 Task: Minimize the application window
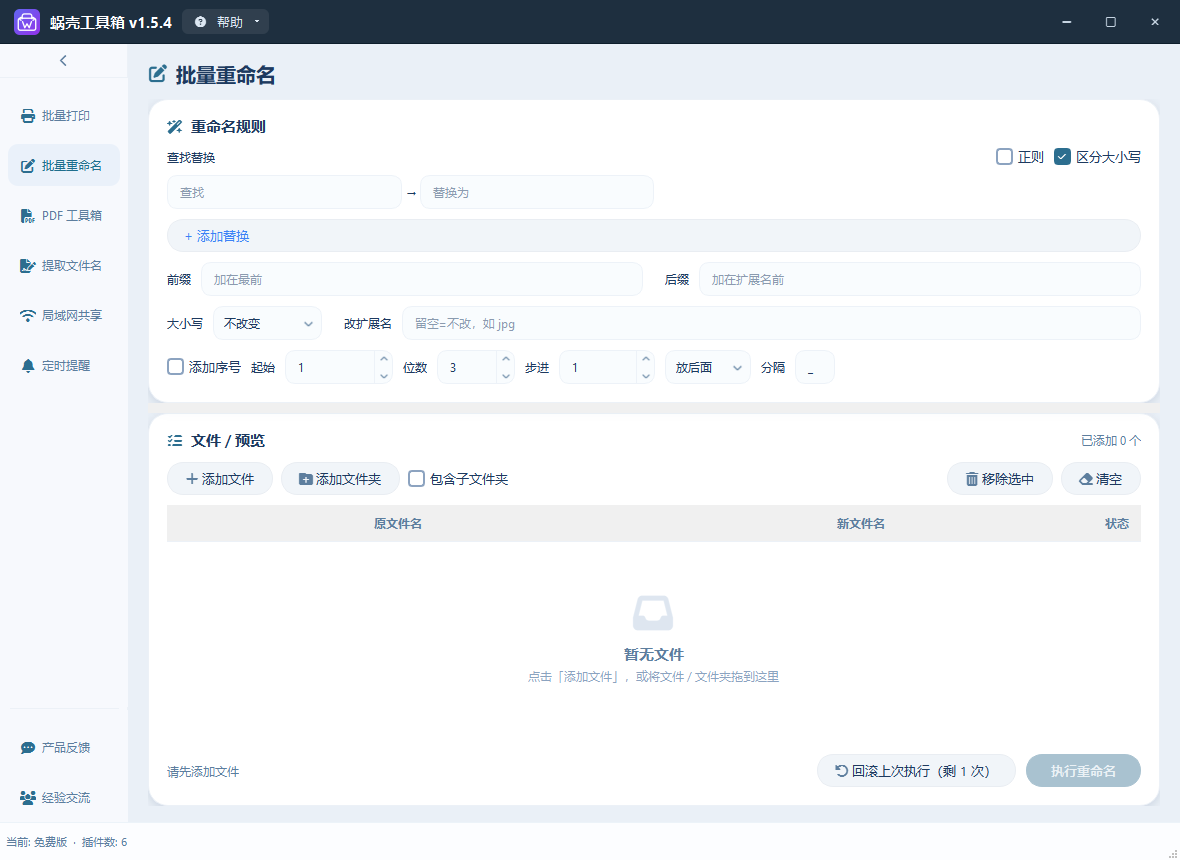pos(1066,22)
